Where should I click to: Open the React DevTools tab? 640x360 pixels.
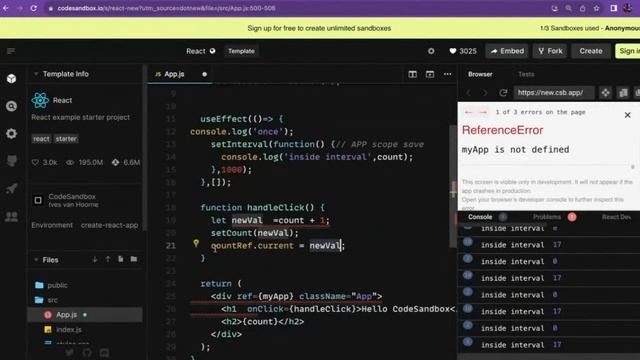tap(616, 217)
